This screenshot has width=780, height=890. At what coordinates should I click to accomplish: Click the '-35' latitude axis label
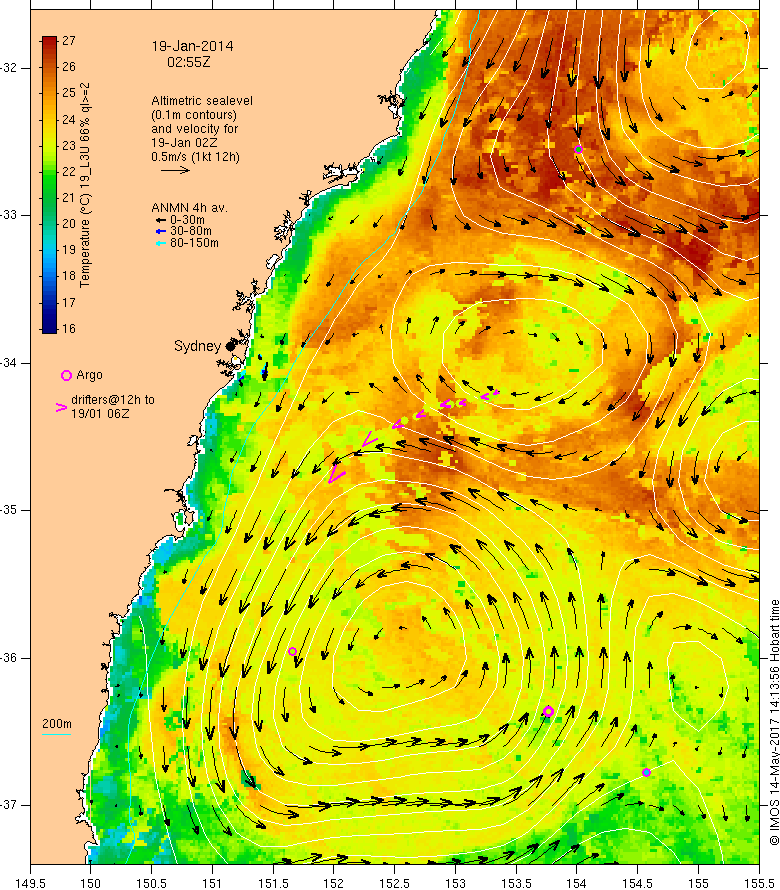click(x=9, y=510)
